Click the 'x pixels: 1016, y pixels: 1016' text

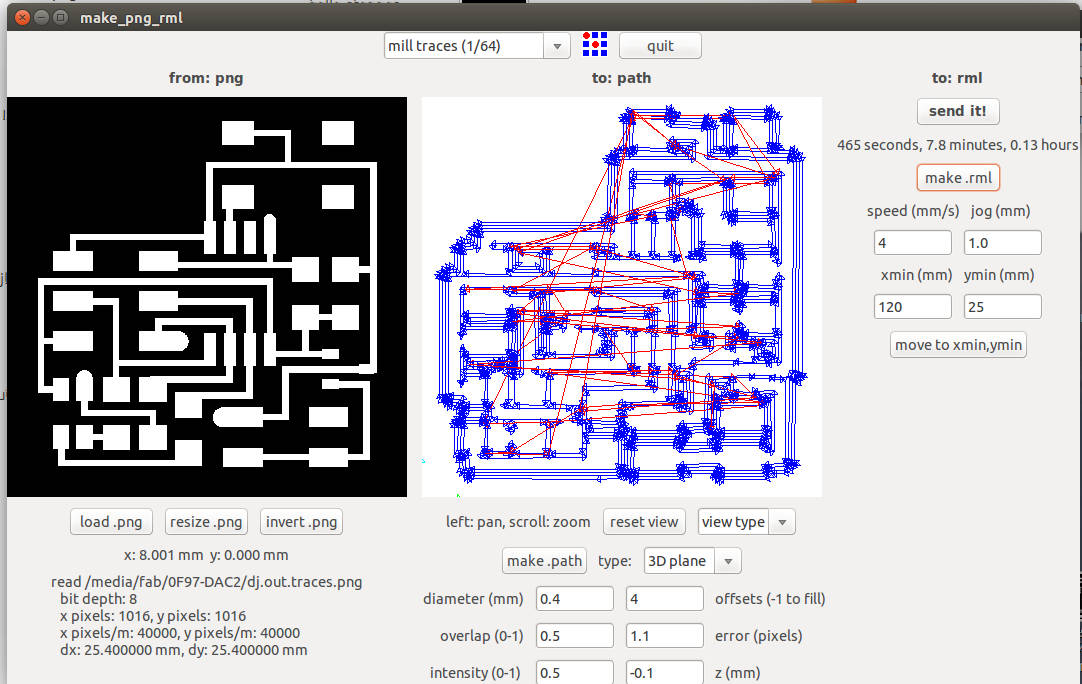click(x=153, y=616)
